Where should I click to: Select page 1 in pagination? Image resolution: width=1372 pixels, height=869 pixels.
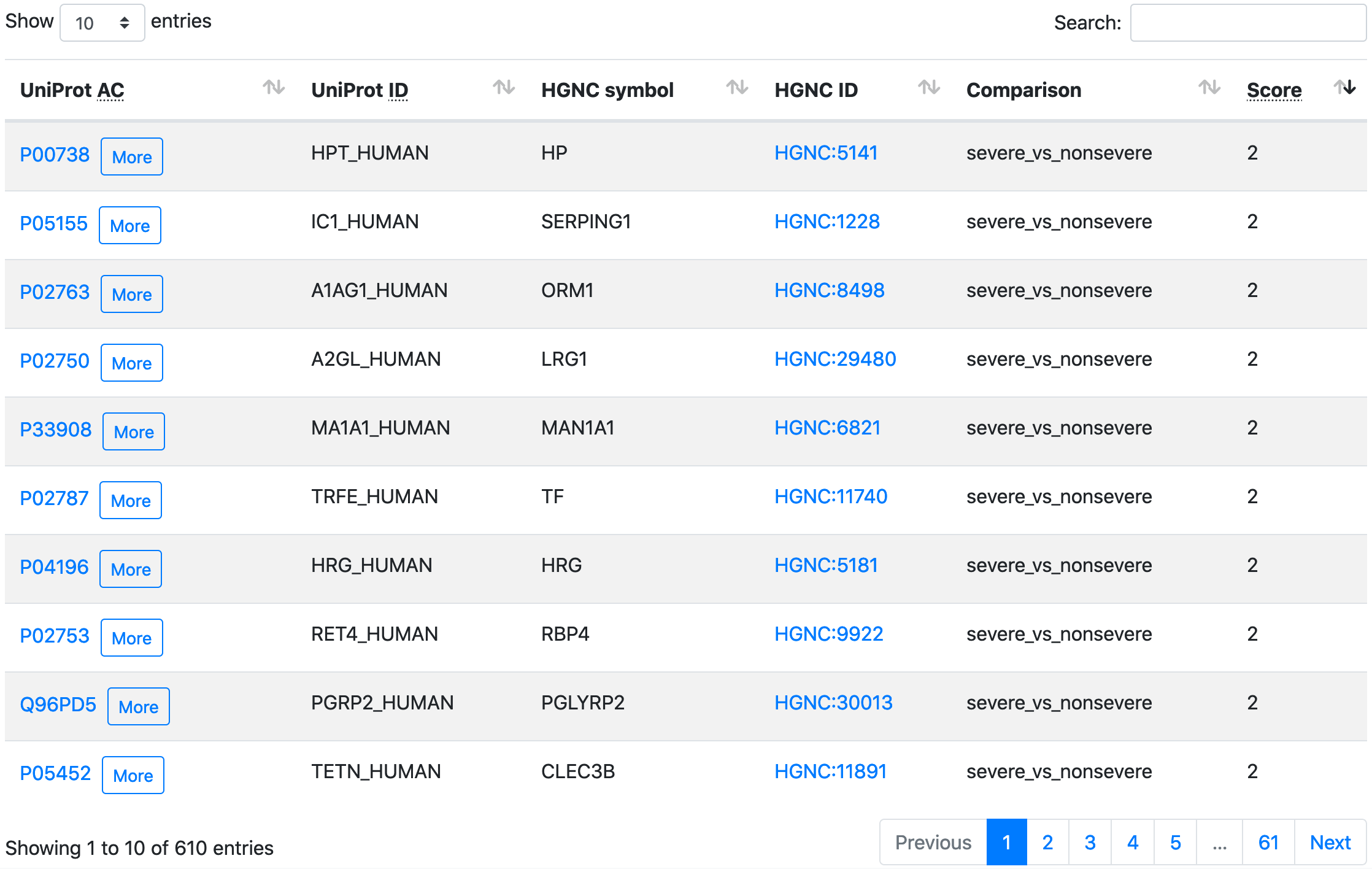[1006, 842]
